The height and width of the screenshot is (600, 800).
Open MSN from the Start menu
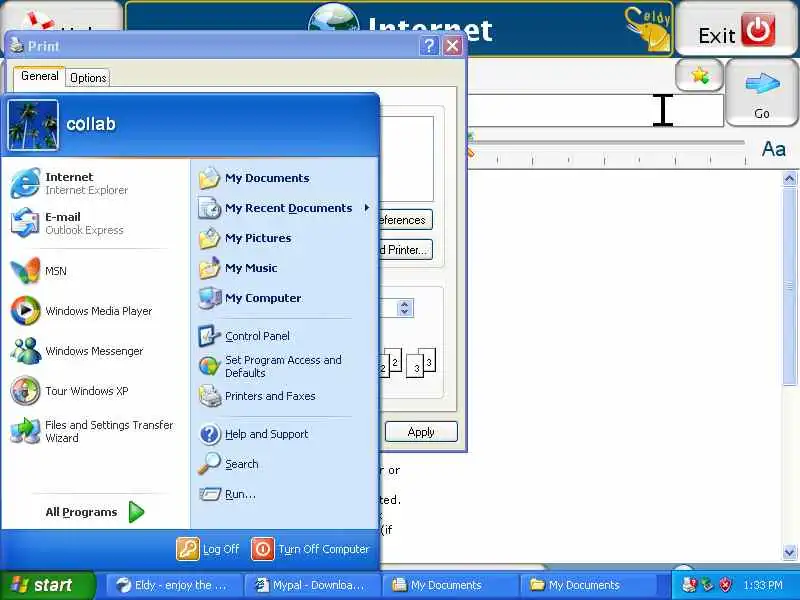tap(38, 270)
